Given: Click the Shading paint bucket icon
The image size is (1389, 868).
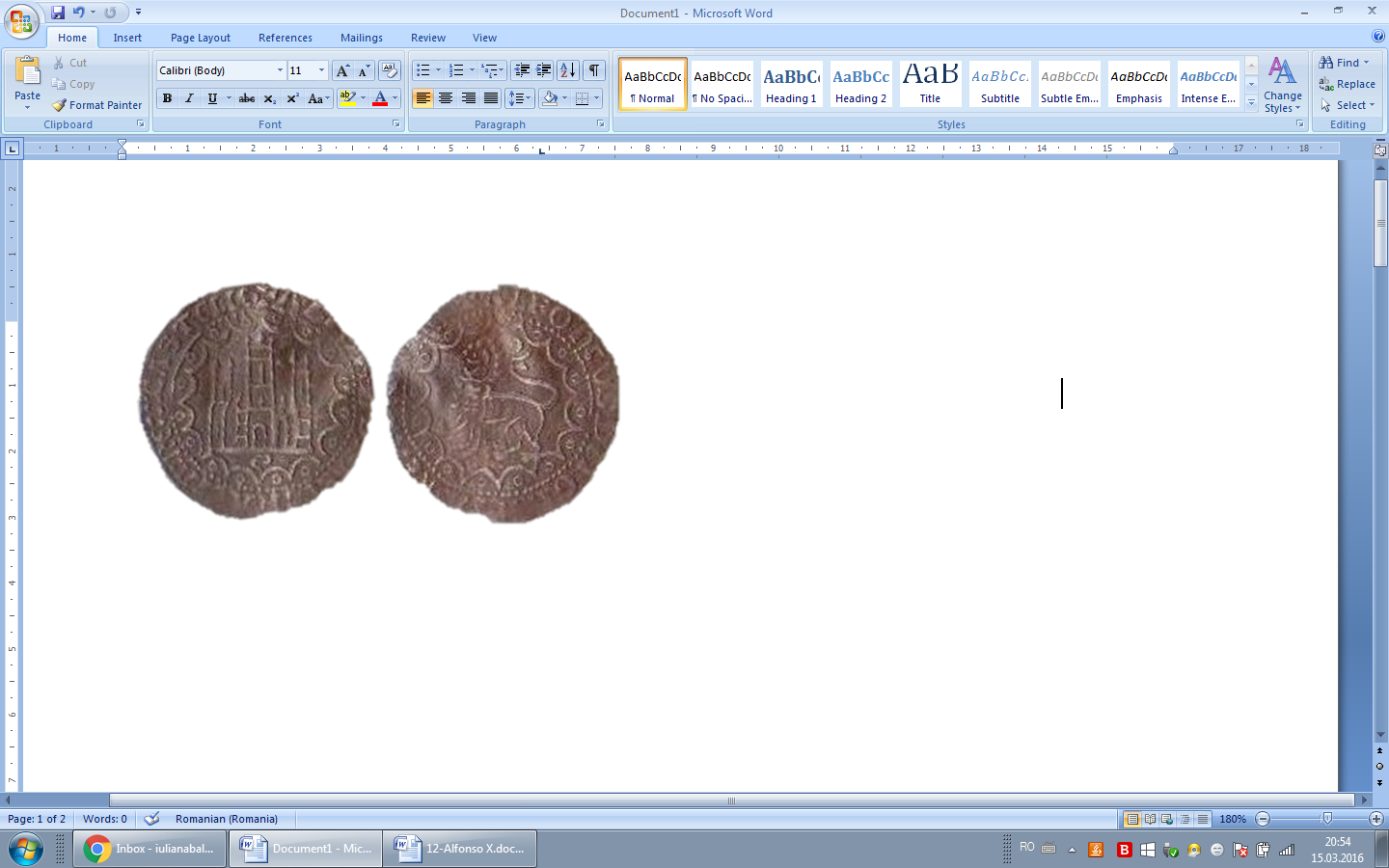Looking at the screenshot, I should [550, 98].
